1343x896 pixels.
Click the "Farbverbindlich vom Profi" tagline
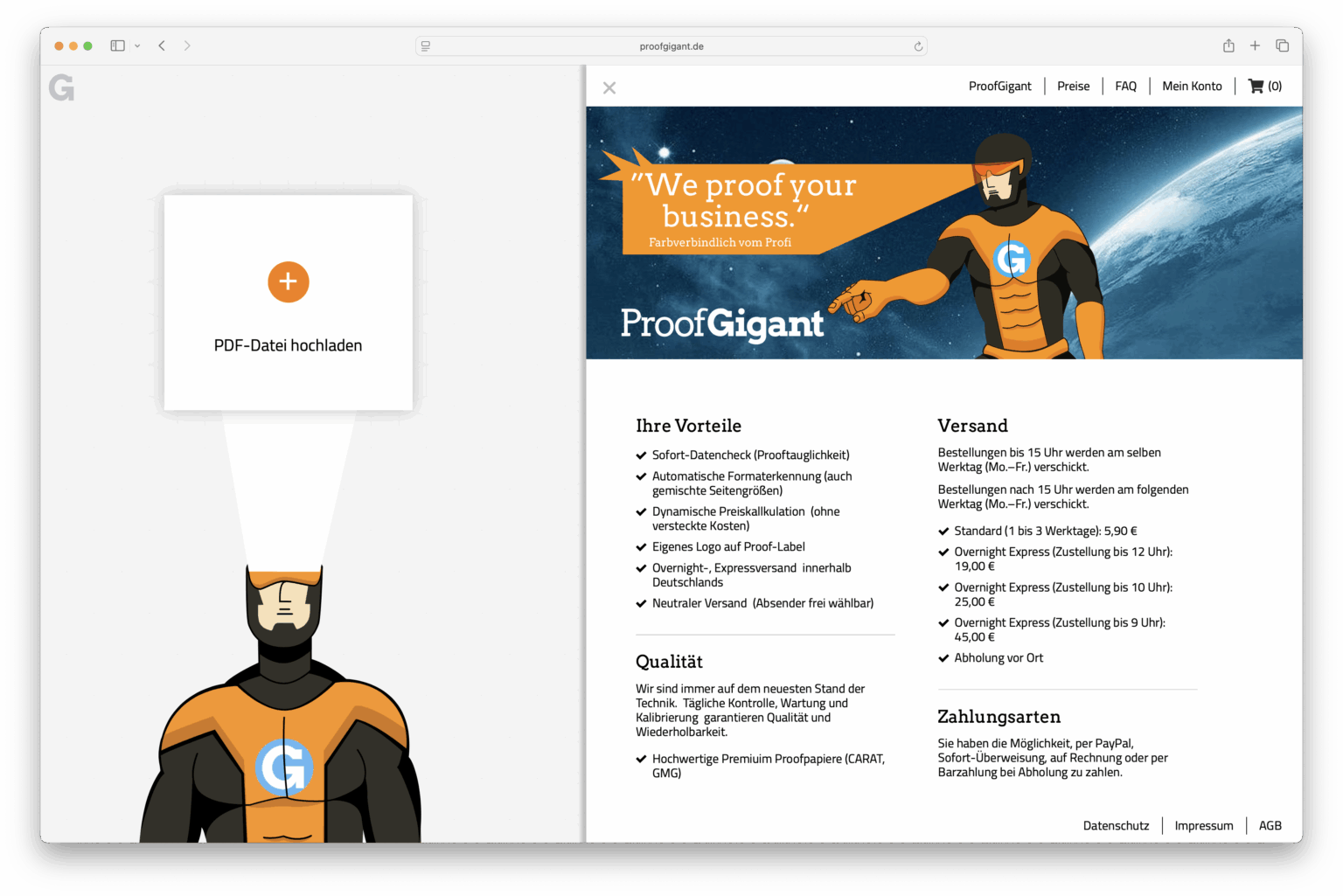pos(720,242)
